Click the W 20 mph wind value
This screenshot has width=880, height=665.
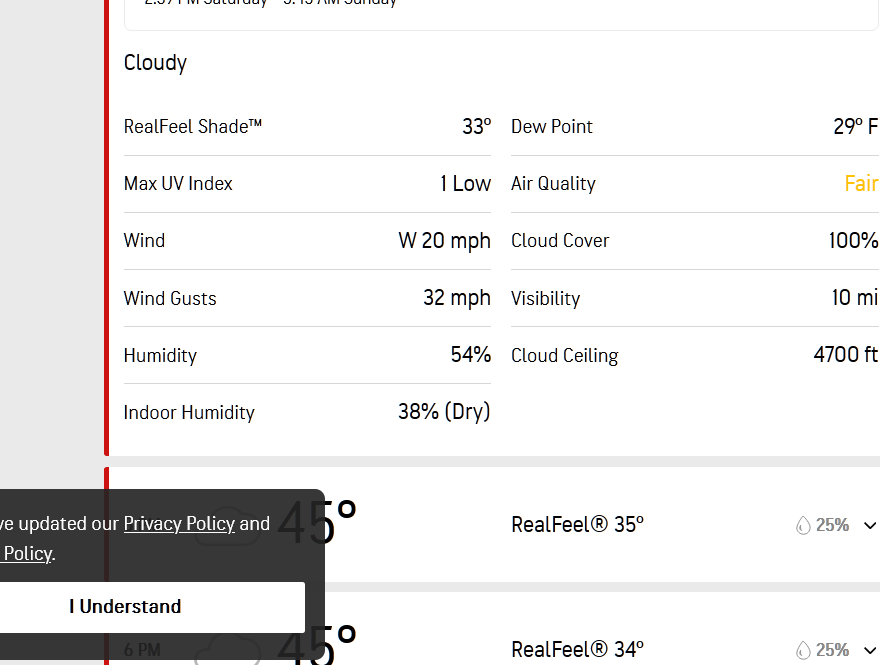point(444,241)
